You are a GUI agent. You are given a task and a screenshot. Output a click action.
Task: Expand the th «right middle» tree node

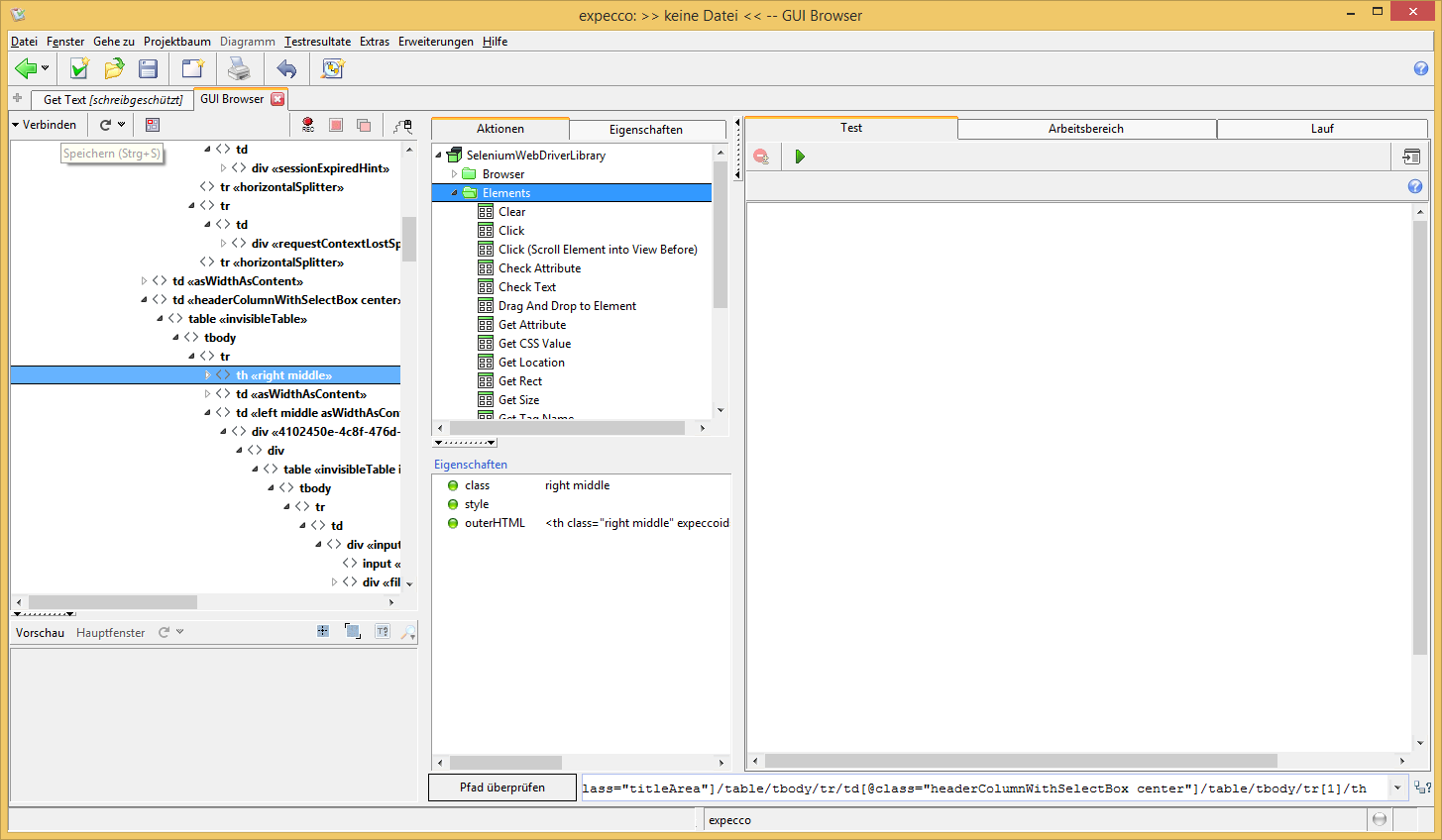[208, 375]
